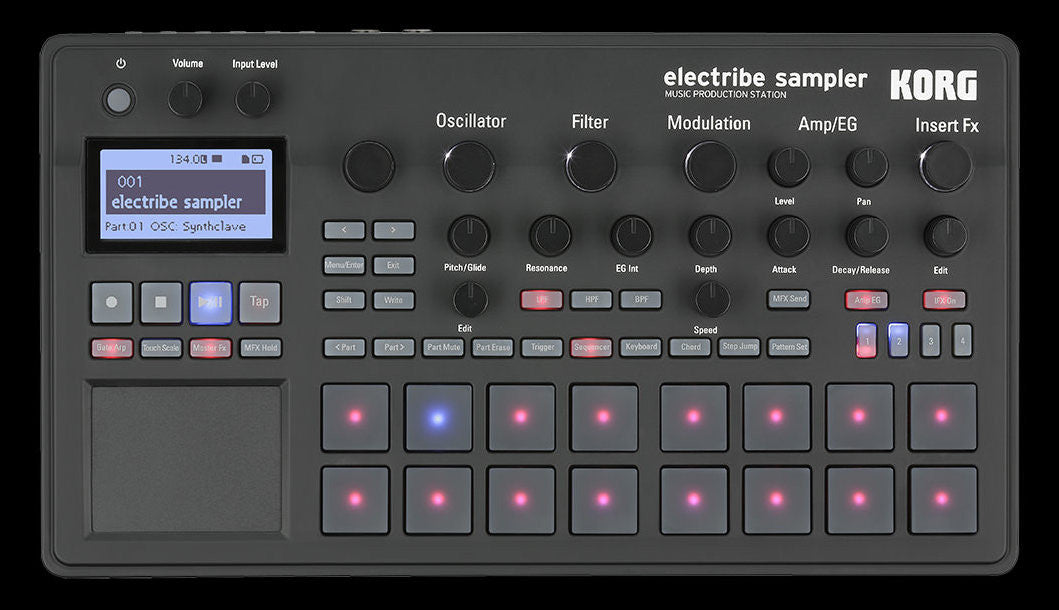
Task: Select step bar button 2
Action: 898,340
